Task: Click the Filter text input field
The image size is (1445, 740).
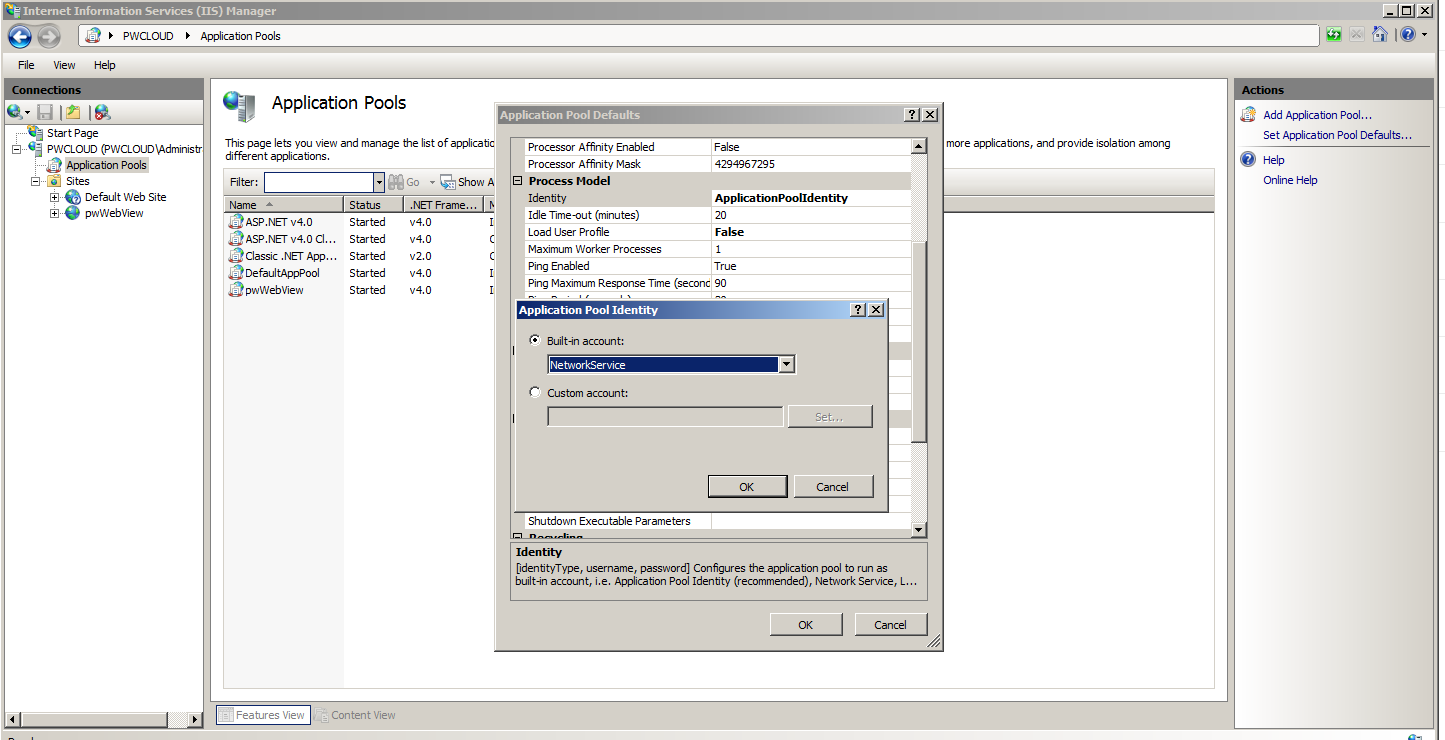Action: click(x=319, y=182)
